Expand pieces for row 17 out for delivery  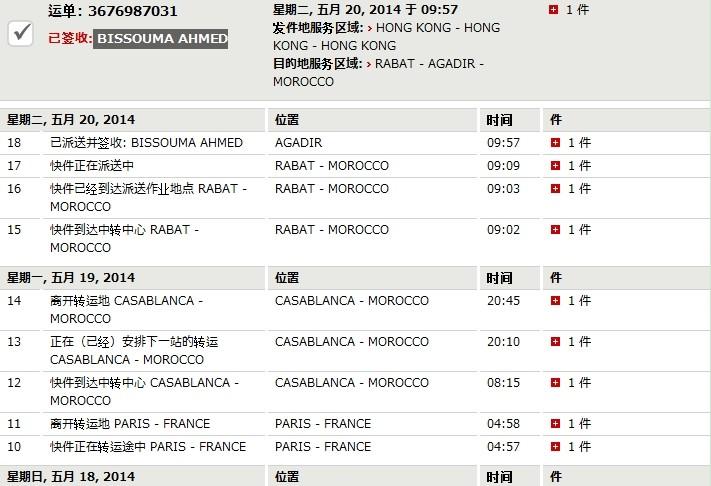click(x=556, y=166)
